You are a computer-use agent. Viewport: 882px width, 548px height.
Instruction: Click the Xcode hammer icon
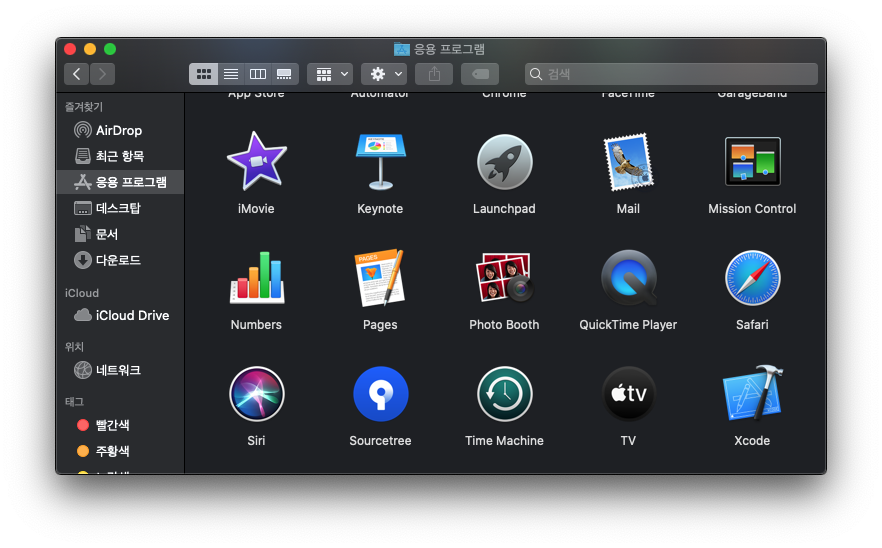[753, 394]
